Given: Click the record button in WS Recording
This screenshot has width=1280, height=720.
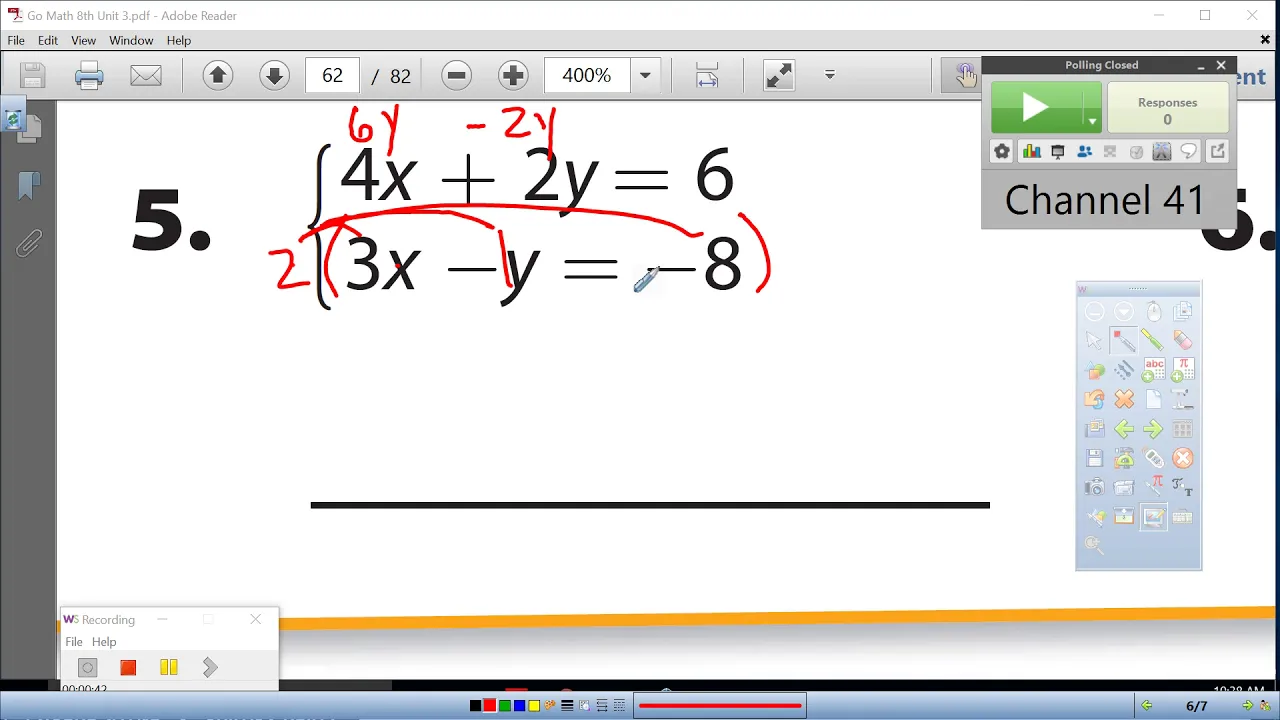Looking at the screenshot, I should (x=87, y=668).
